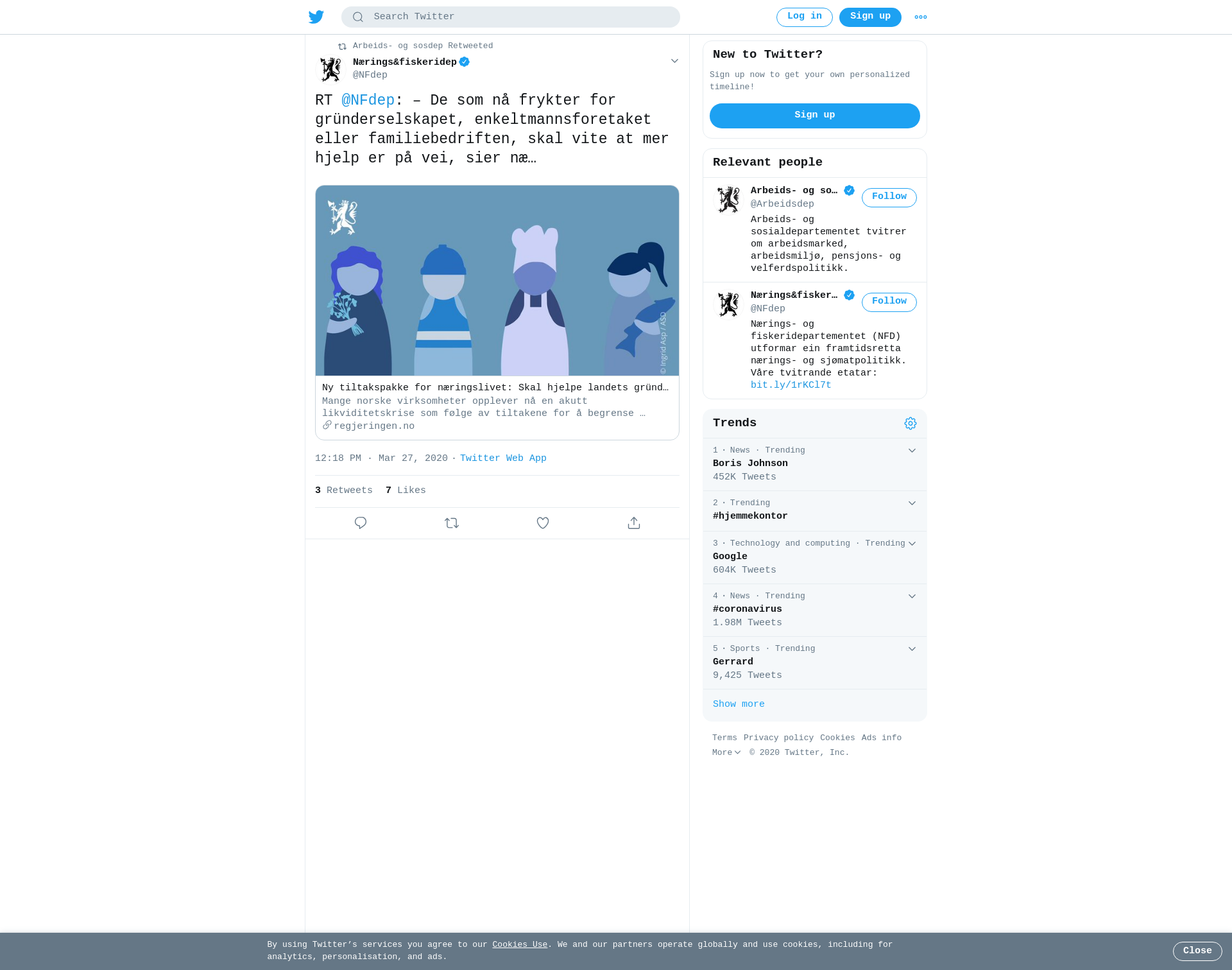The image size is (1232, 970).
Task: Retweet using the retweet arrows icon
Action: [x=452, y=523]
